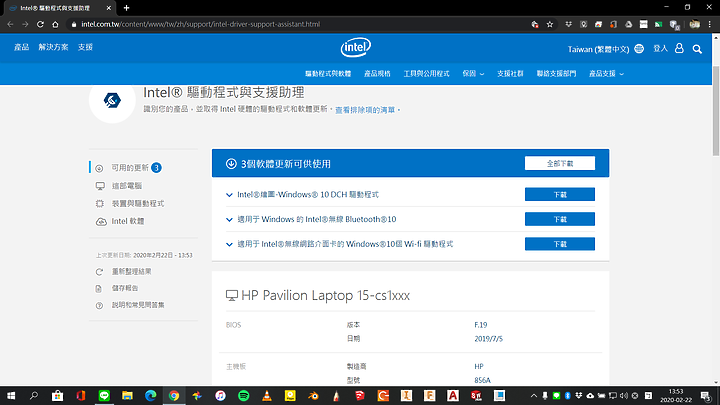This screenshot has width=720, height=405.
Task: Click the refresh results arrow icon in sidebar
Action: point(99,272)
